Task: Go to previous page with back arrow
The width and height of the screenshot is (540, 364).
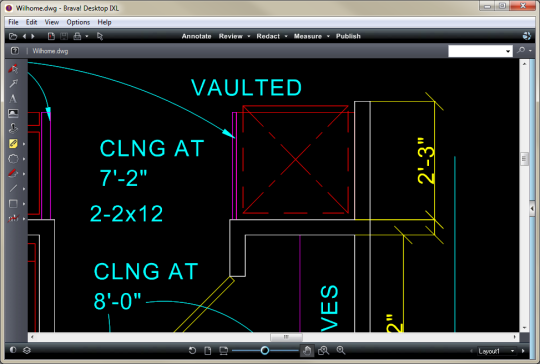Action: click(x=24, y=36)
